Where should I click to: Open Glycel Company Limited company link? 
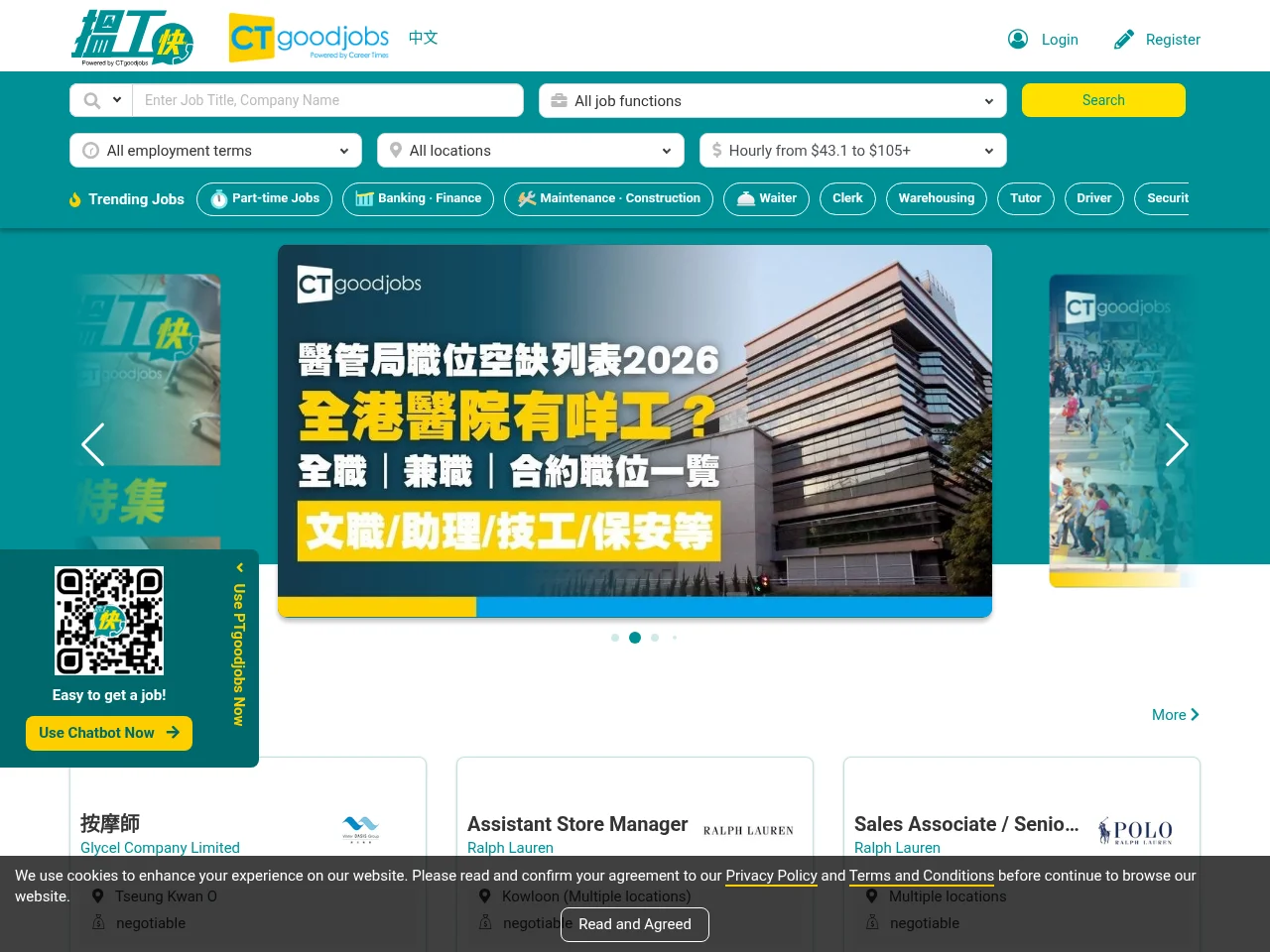pyautogui.click(x=160, y=848)
